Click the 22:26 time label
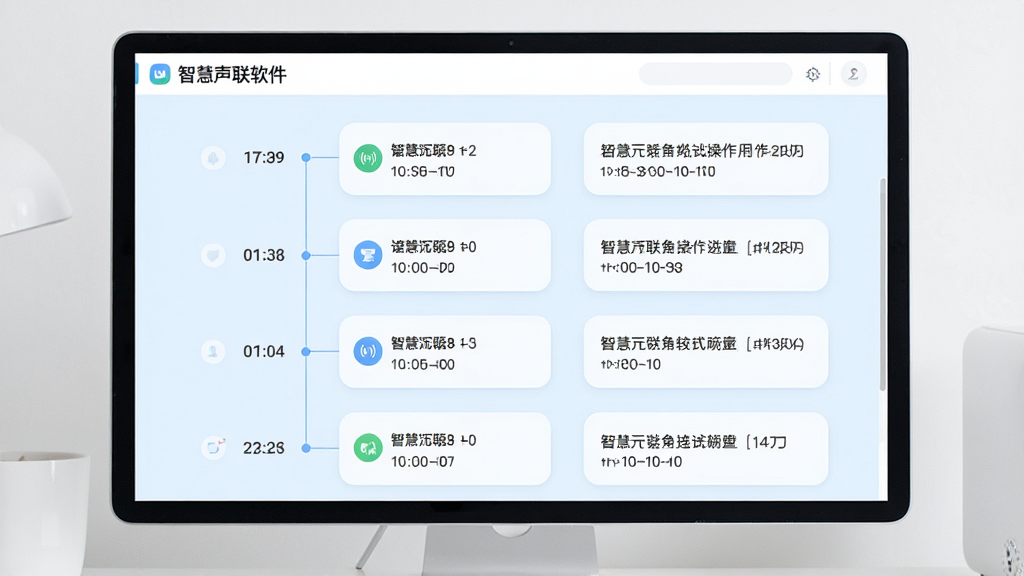Viewport: 1024px width, 576px height. tap(264, 448)
